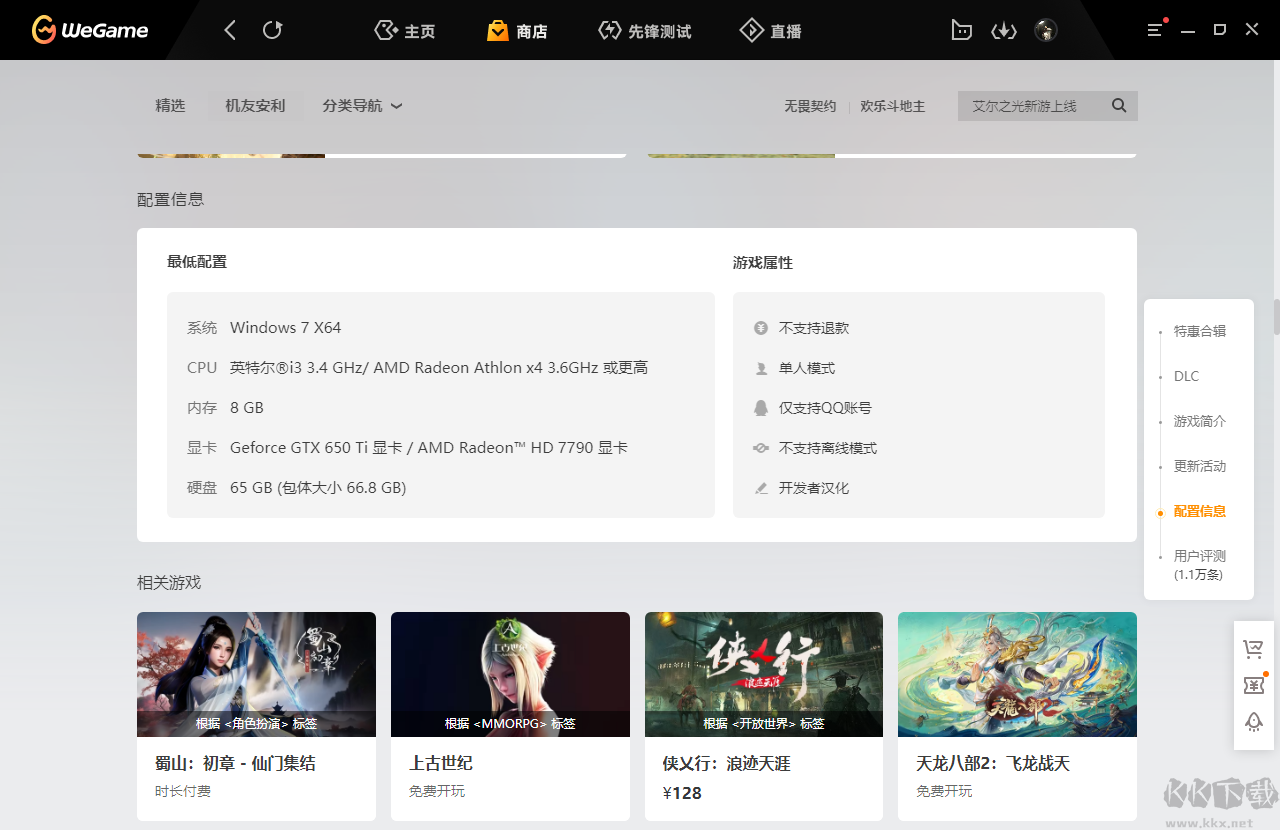Open the 天龙八部2 game thumbnail
The image size is (1280, 830).
pos(1017,674)
